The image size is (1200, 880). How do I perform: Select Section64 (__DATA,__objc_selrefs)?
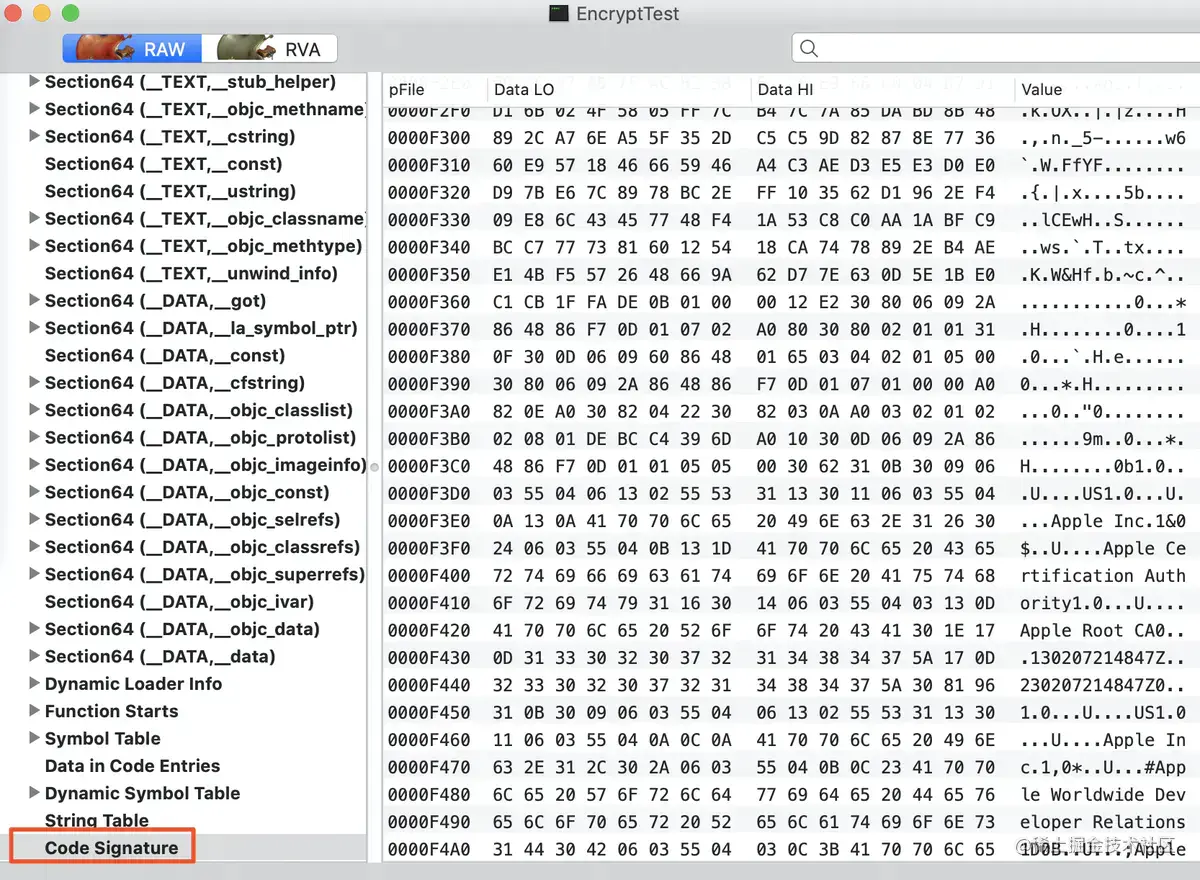(x=193, y=519)
